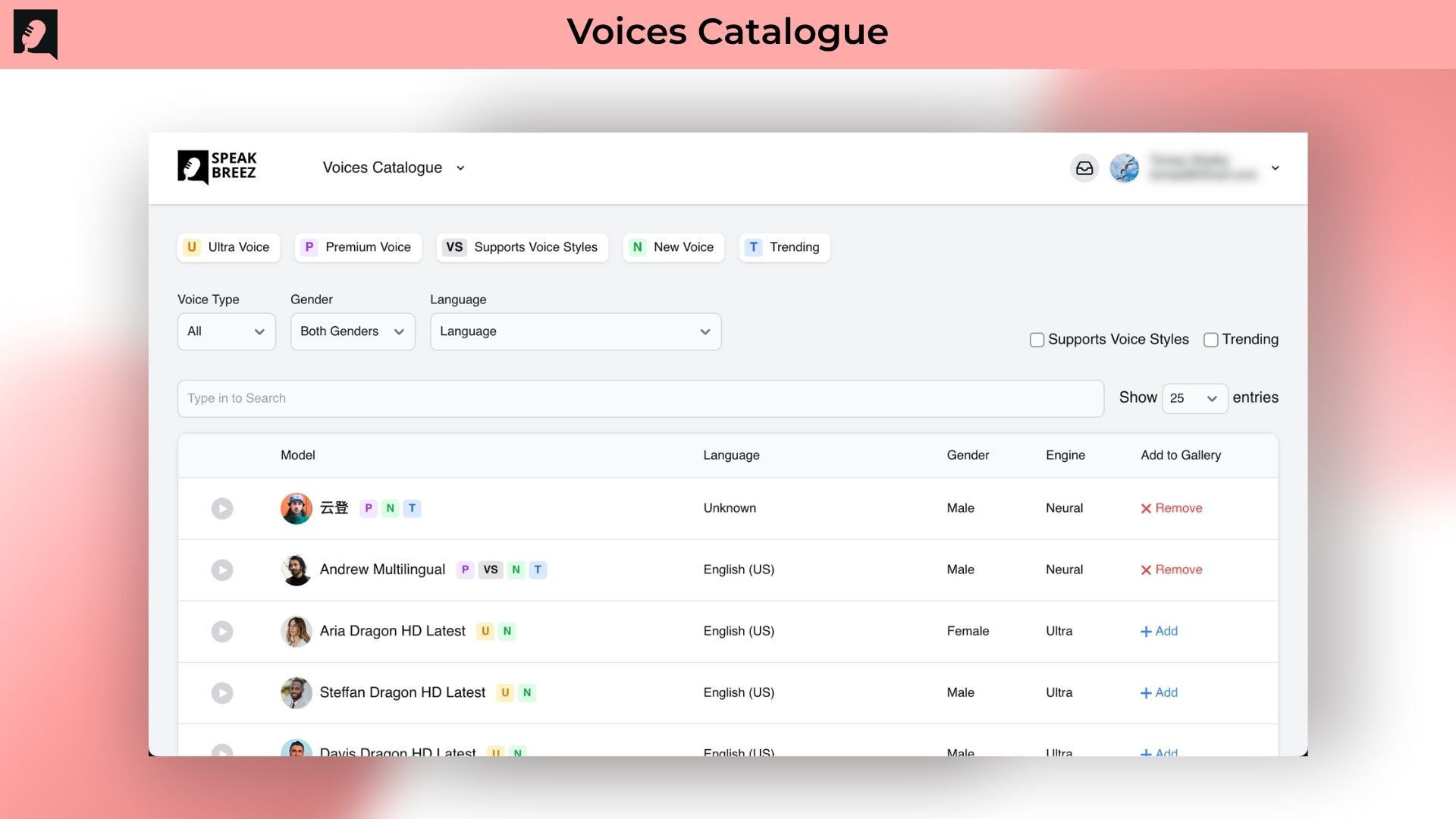Change Show entries from 25

tap(1194, 398)
